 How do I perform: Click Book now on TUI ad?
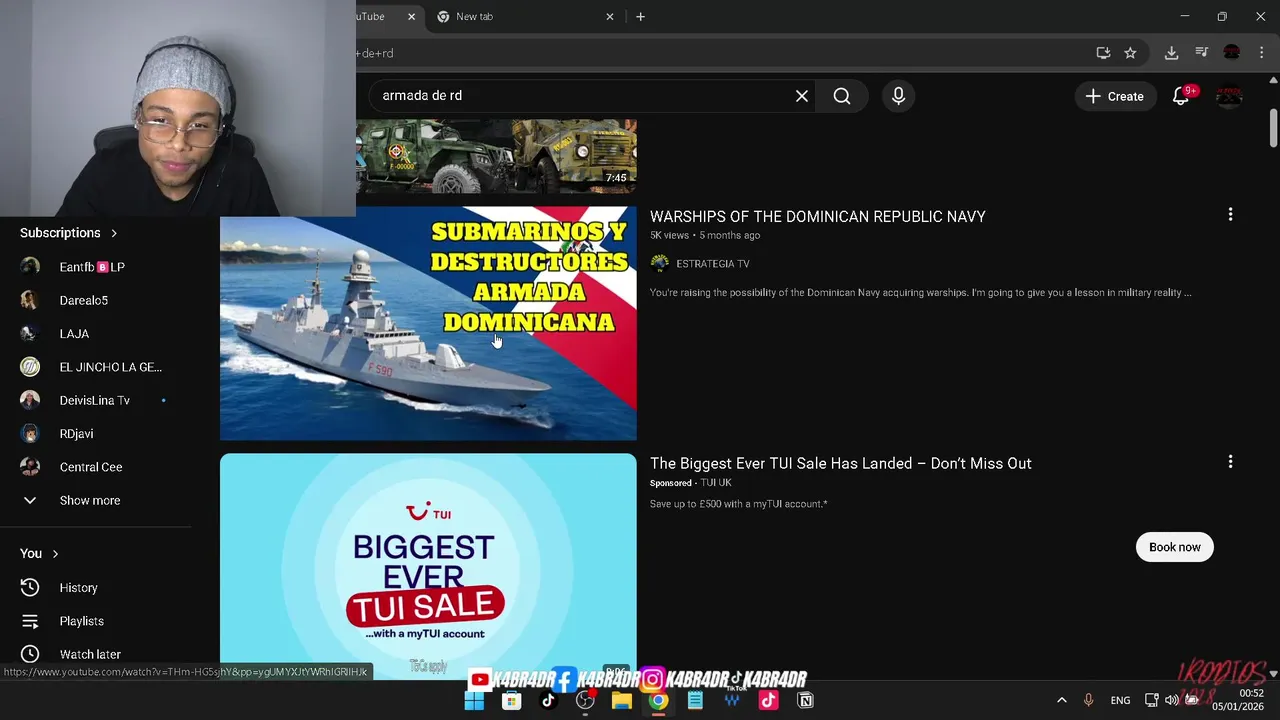tap(1174, 547)
